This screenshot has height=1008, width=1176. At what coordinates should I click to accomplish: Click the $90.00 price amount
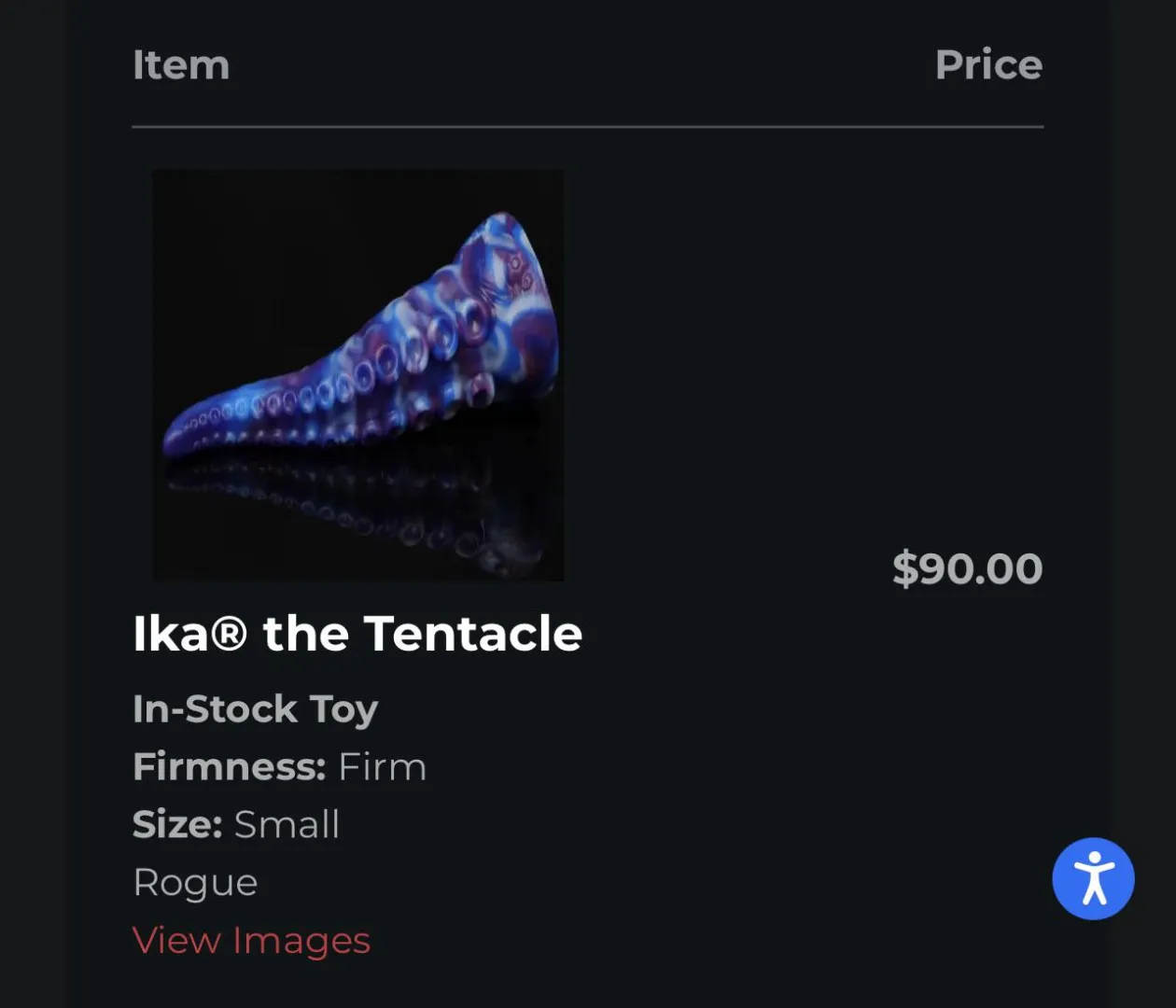967,568
